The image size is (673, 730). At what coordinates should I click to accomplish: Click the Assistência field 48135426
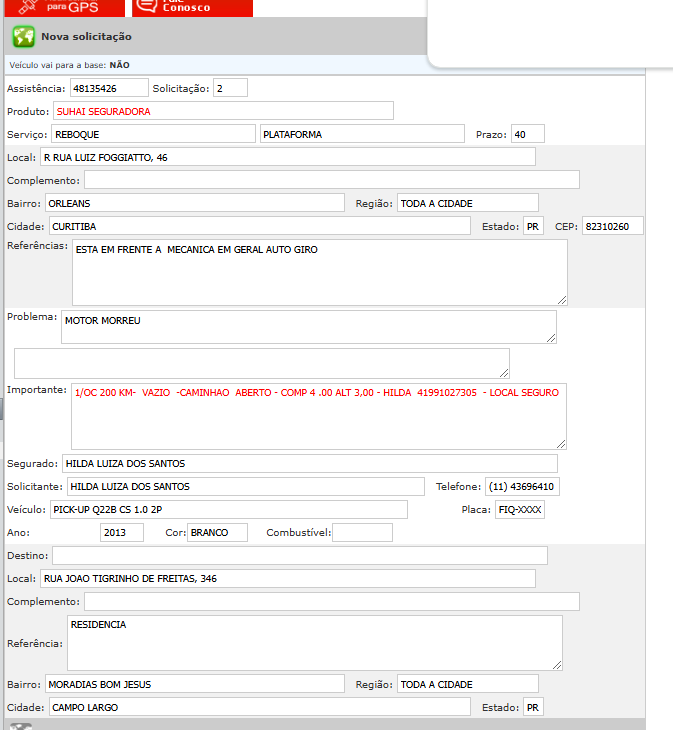tap(109, 88)
